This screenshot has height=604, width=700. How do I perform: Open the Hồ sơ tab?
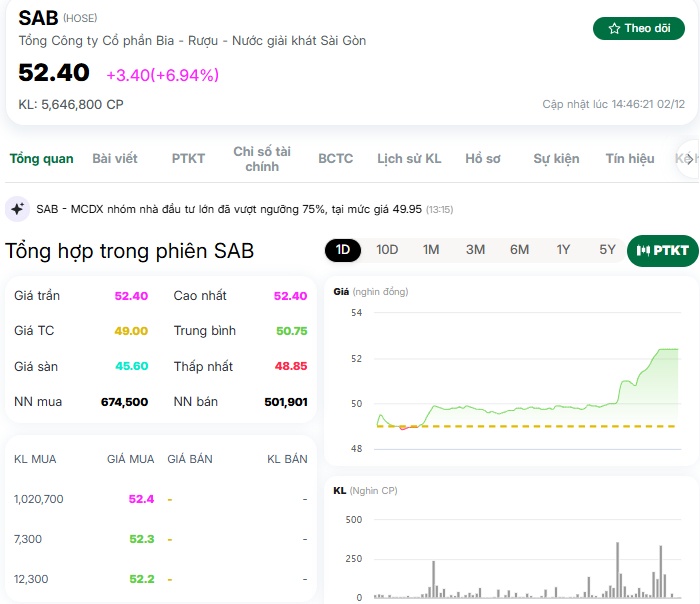(x=483, y=159)
